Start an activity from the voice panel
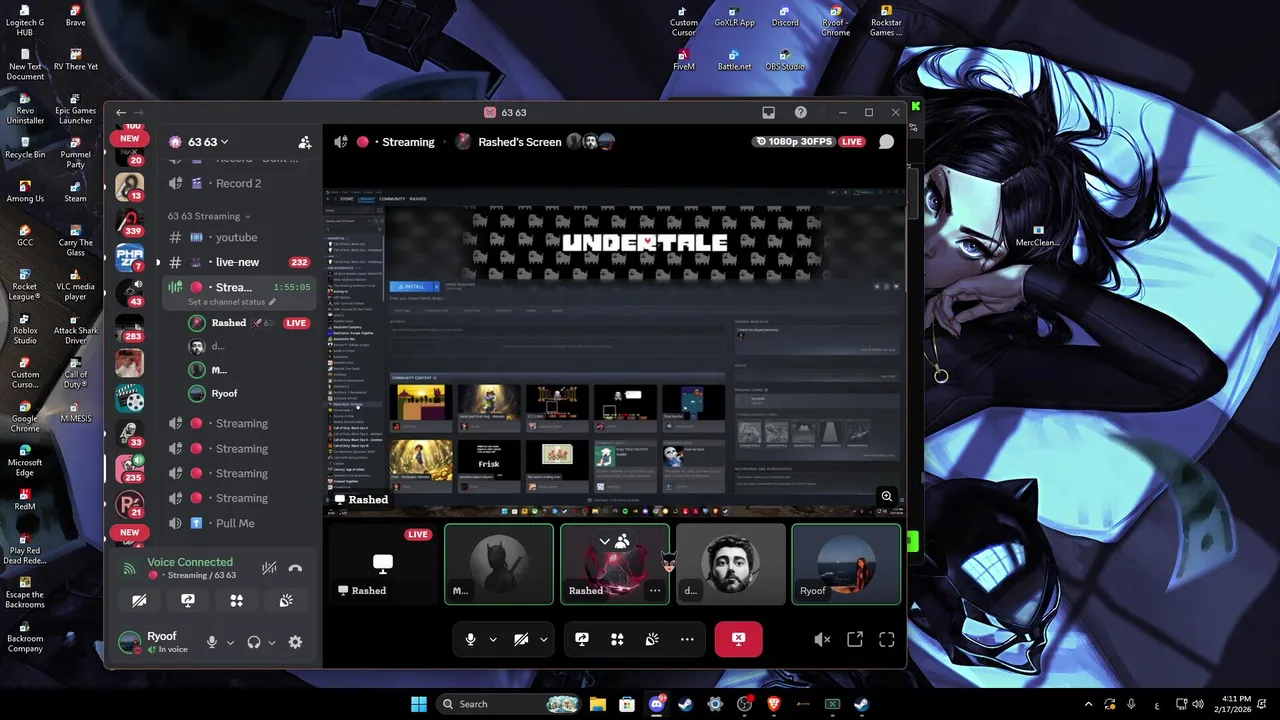1280x720 pixels. tap(236, 601)
